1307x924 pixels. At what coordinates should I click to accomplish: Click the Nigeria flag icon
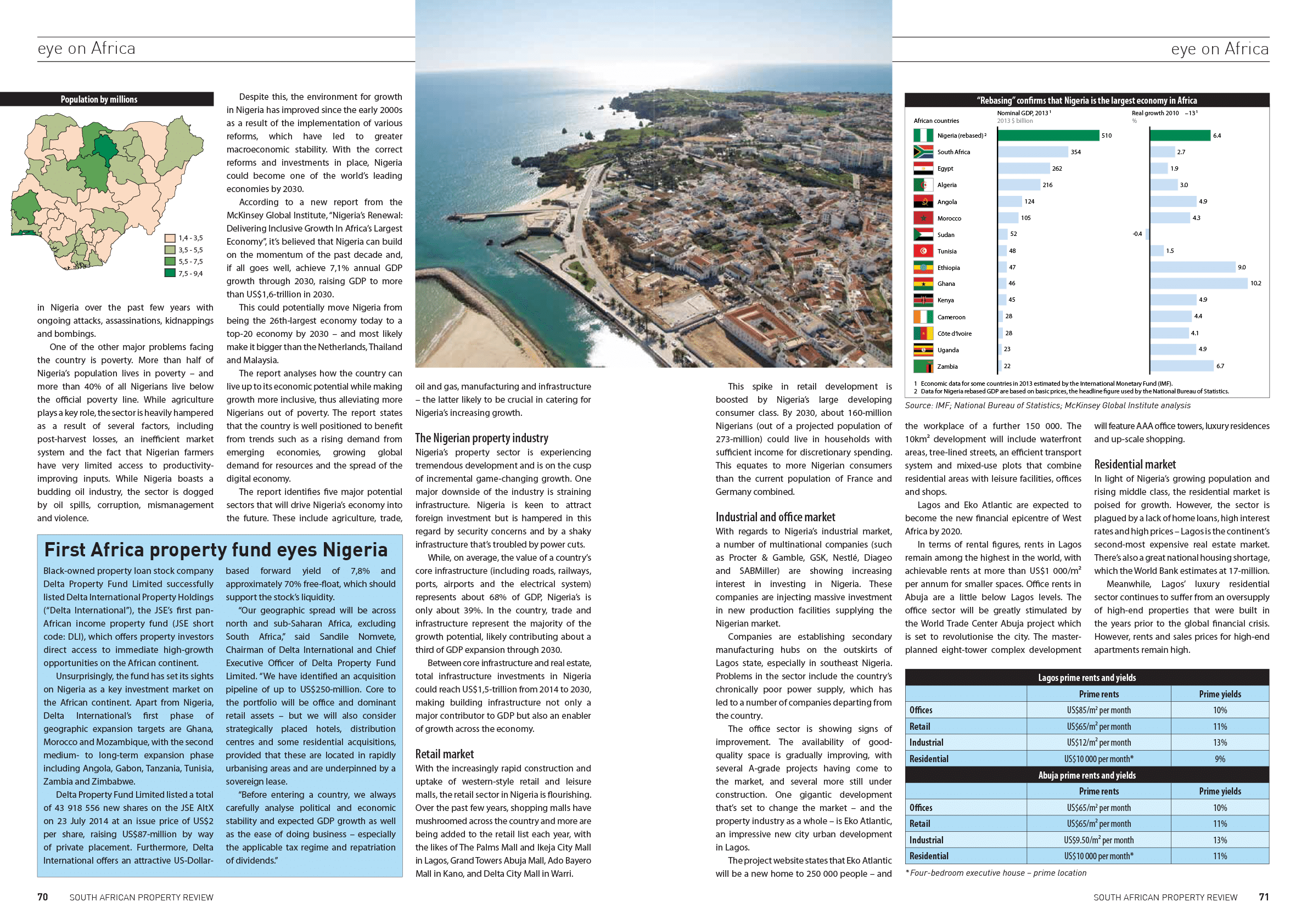923,136
